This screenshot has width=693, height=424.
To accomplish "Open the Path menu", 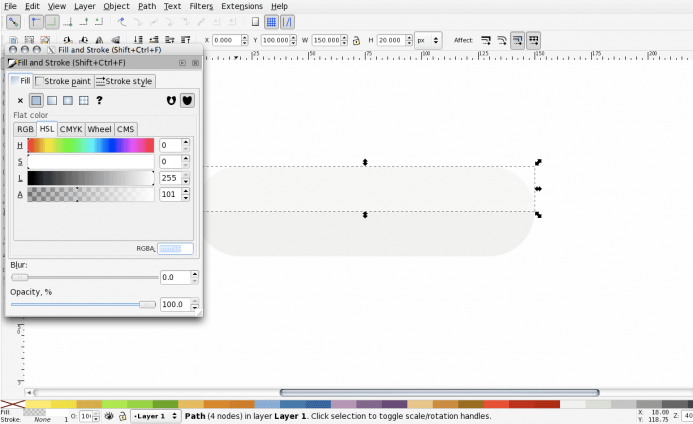I will pos(147,6).
